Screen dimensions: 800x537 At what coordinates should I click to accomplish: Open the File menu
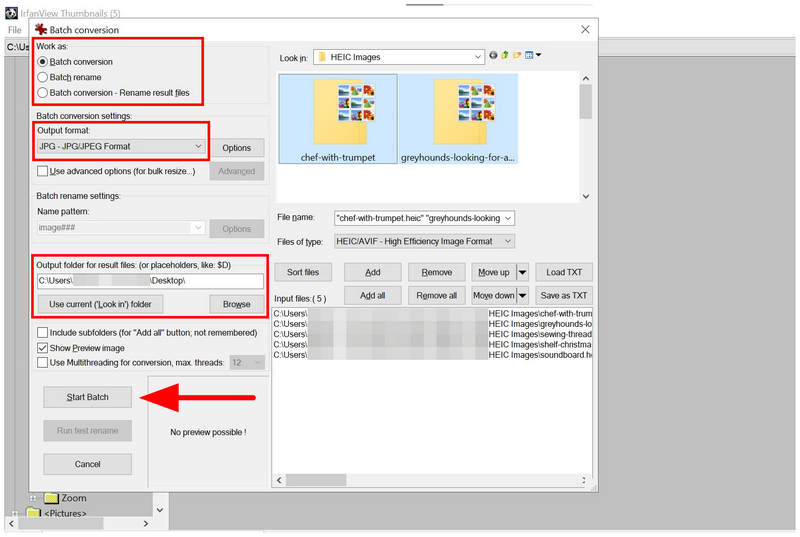pyautogui.click(x=15, y=30)
